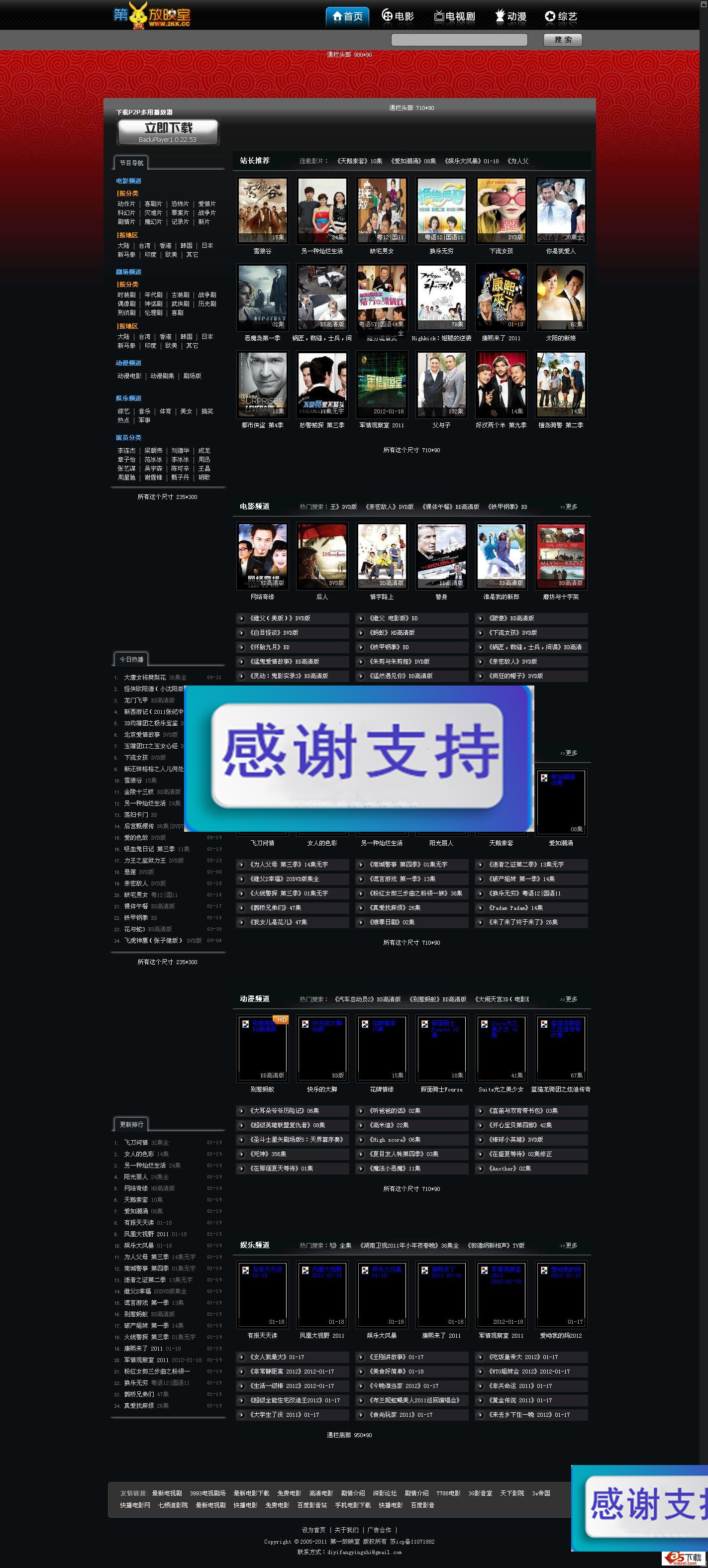Open 父与子 poster thumbnail
This screenshot has height=1568, width=708.
[x=441, y=384]
